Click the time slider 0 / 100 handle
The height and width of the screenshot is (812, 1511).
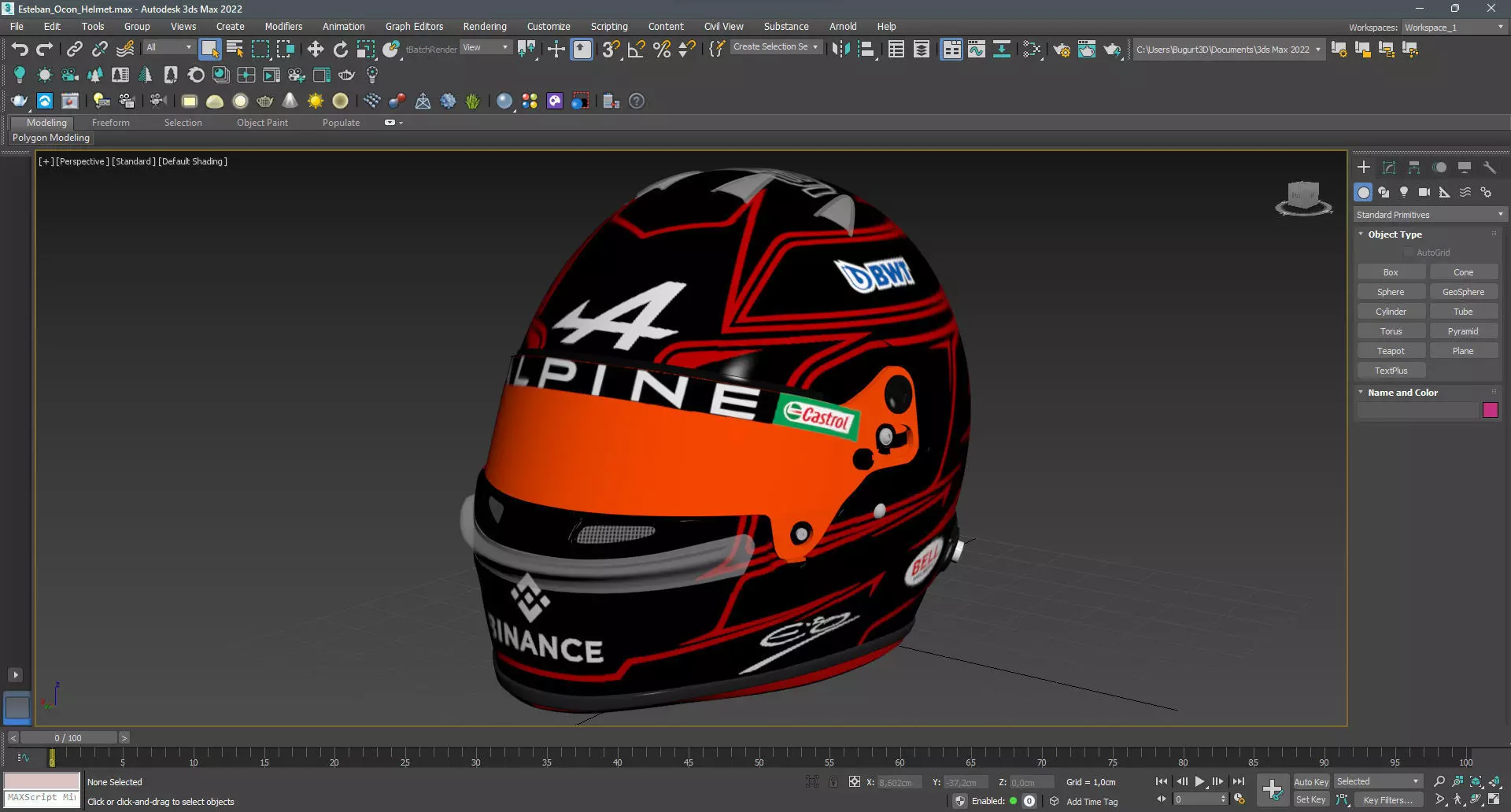coord(68,738)
